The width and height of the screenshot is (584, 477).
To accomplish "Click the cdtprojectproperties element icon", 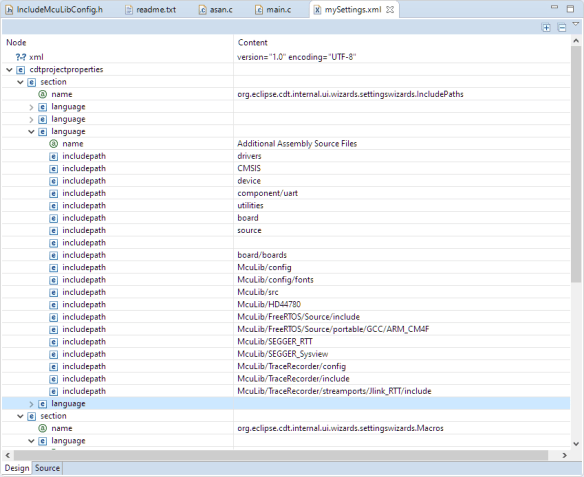I will [x=21, y=70].
